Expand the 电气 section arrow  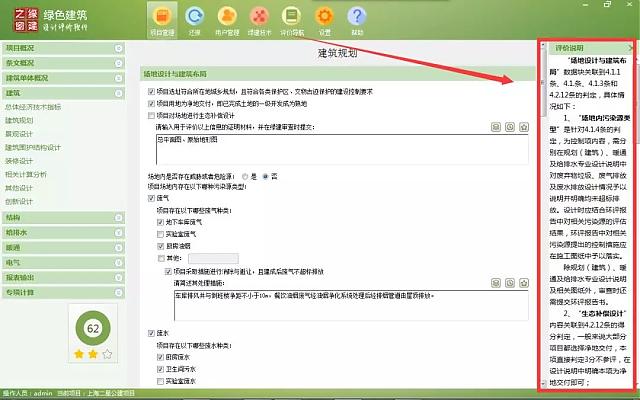coord(118,262)
